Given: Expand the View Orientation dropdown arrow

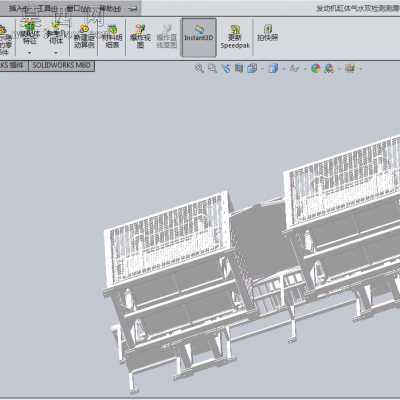Looking at the screenshot, I should click(262, 69).
